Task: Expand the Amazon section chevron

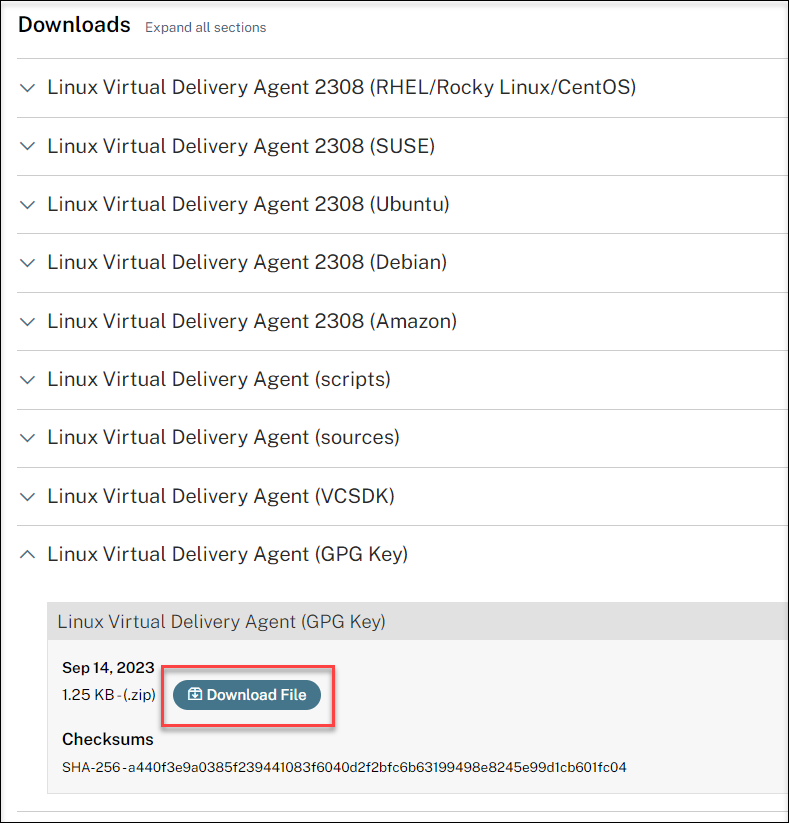Action: [x=28, y=322]
